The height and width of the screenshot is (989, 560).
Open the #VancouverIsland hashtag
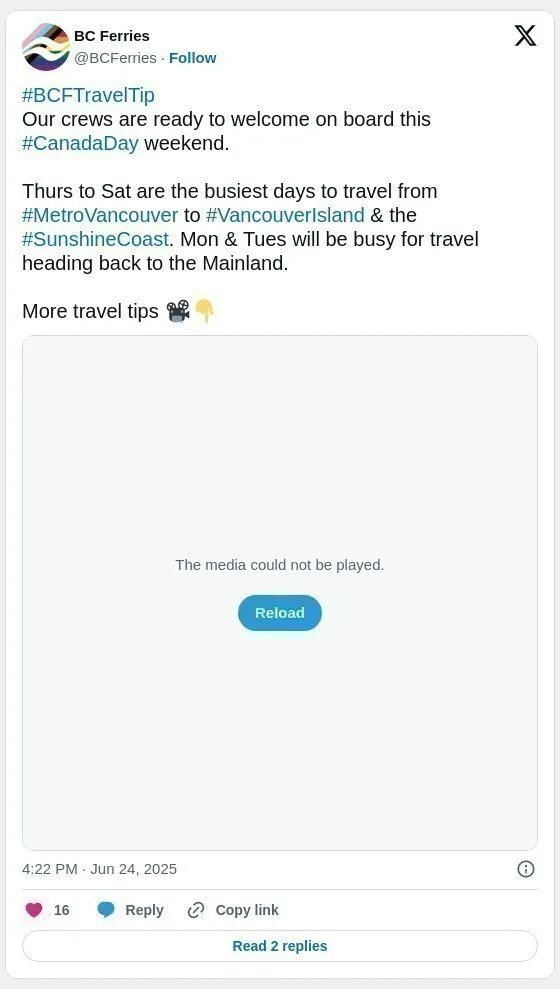tap(285, 216)
